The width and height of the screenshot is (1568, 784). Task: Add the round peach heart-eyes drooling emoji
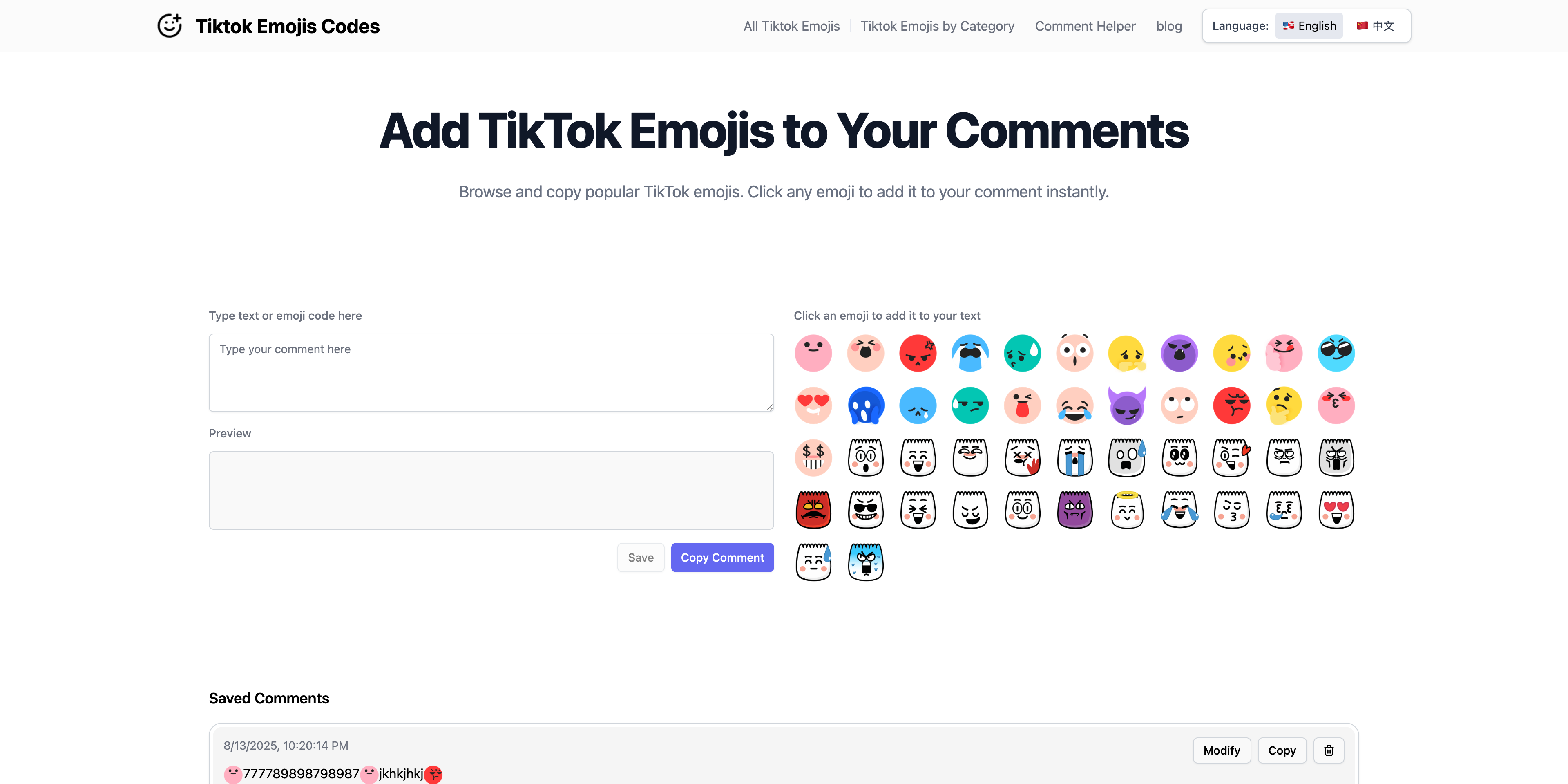point(813,405)
